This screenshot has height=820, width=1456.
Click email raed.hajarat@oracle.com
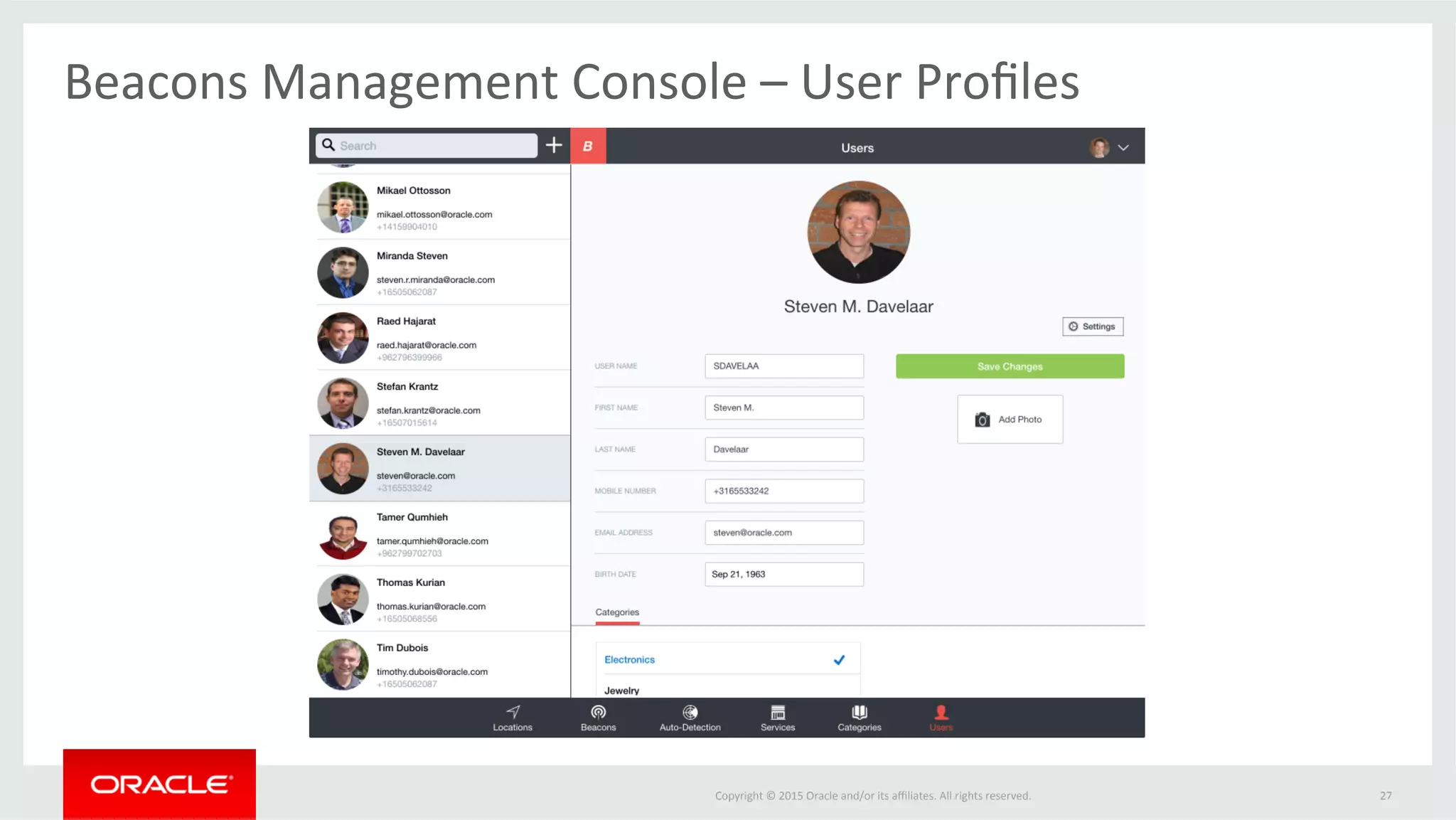(427, 345)
